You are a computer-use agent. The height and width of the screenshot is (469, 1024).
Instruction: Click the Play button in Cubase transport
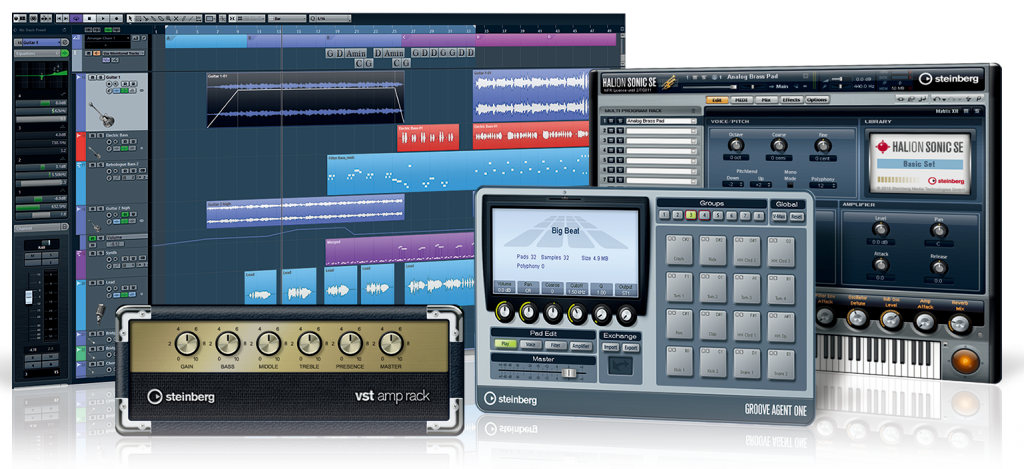click(x=103, y=18)
